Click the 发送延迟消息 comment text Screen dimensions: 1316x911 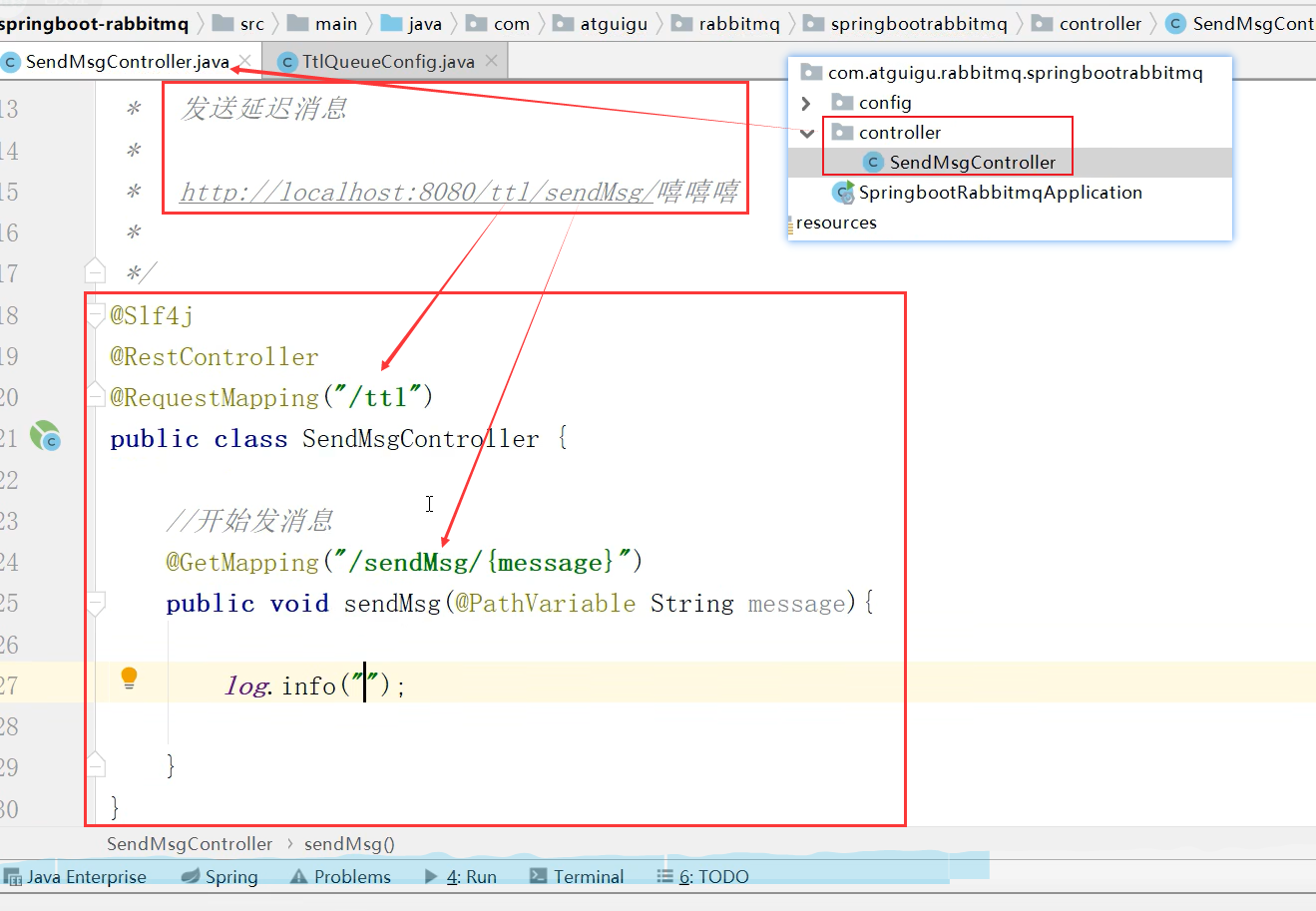[x=263, y=108]
